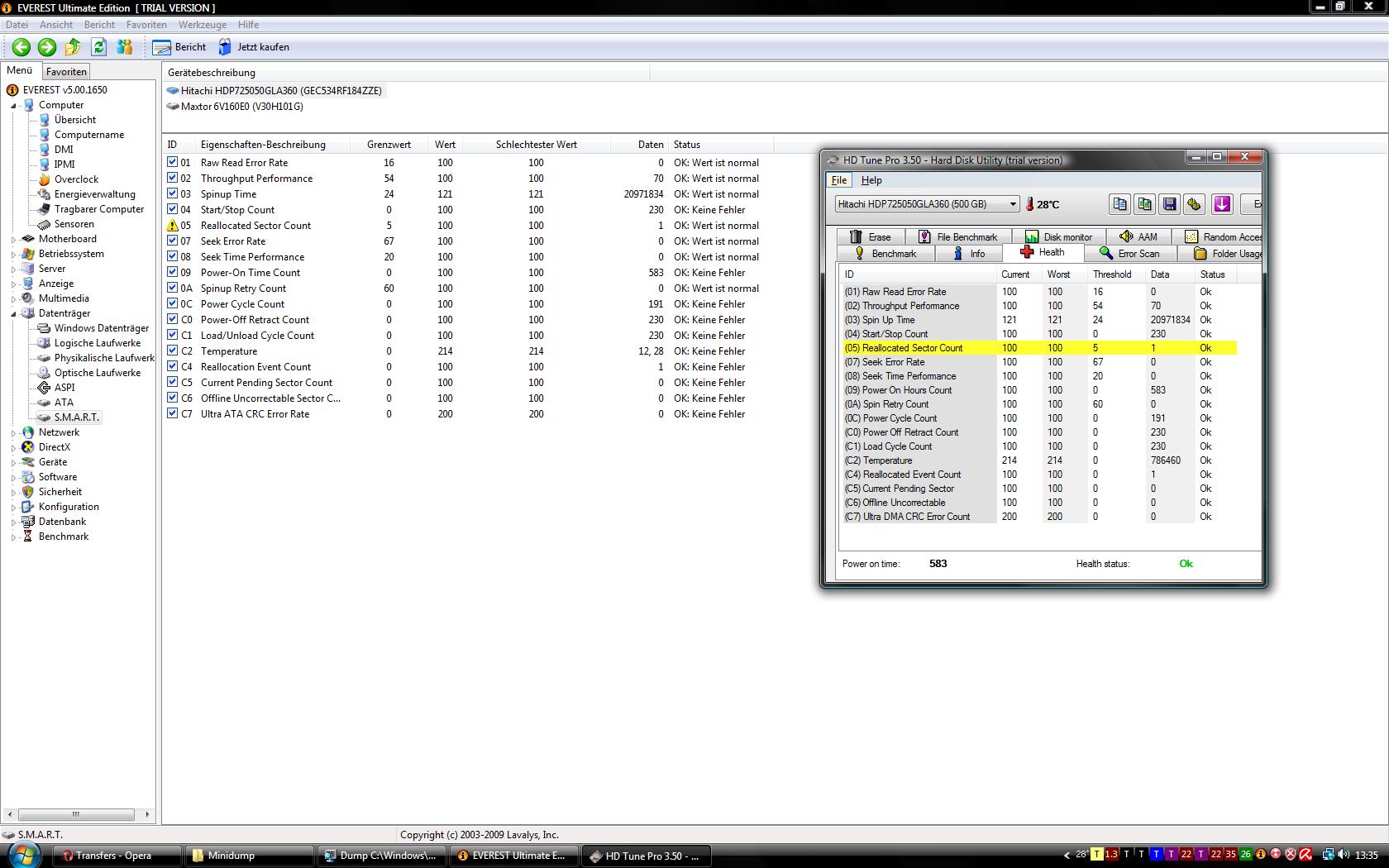This screenshot has width=1389, height=868.
Task: Select the ATA item under Datenträger
Action: tap(64, 403)
